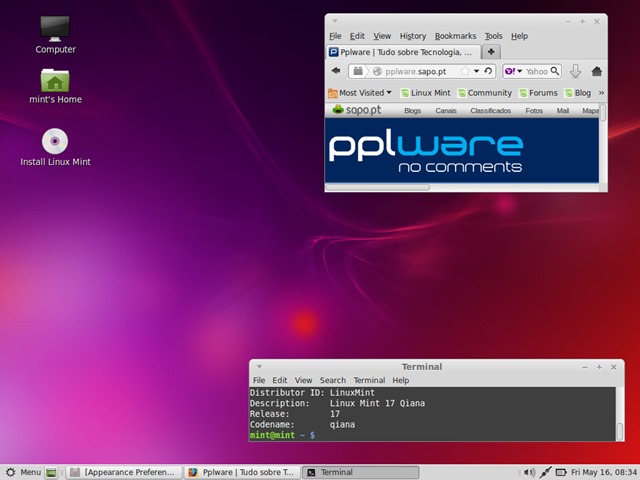Open the Terminal window's File menu
The width and height of the screenshot is (640, 480).
[x=259, y=380]
